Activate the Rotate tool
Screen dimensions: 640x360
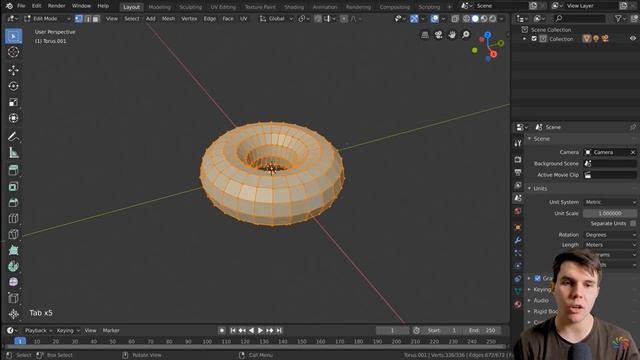pyautogui.click(x=13, y=86)
